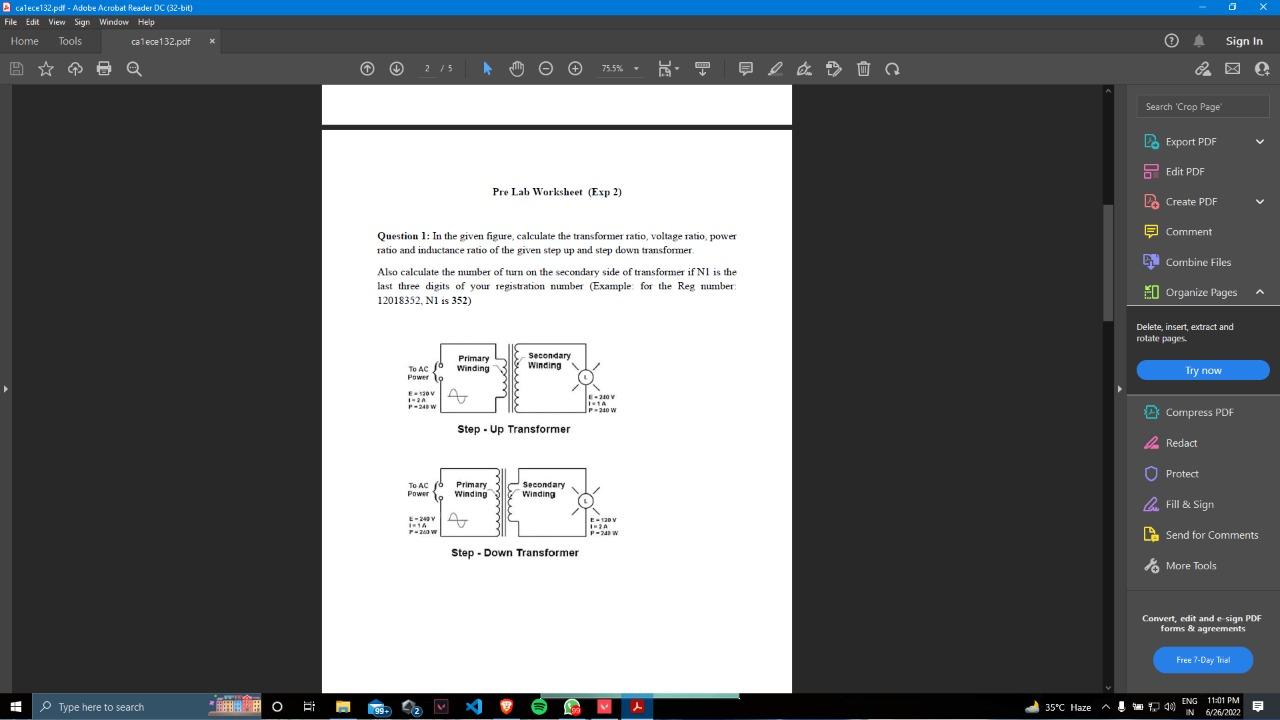Open the Compress PDF tool

pyautogui.click(x=1199, y=412)
